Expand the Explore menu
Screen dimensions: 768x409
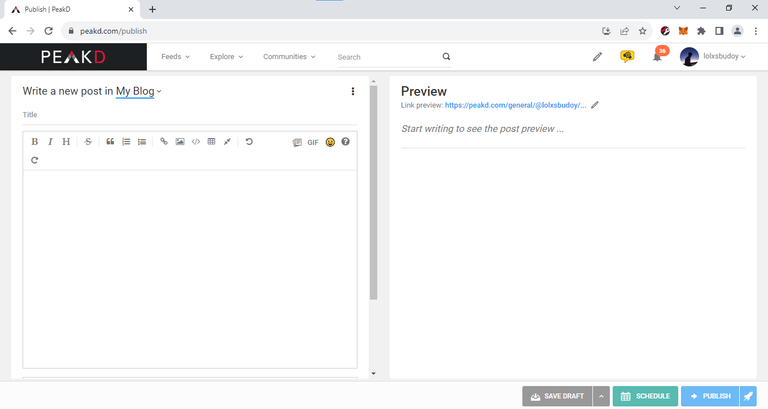(x=226, y=57)
